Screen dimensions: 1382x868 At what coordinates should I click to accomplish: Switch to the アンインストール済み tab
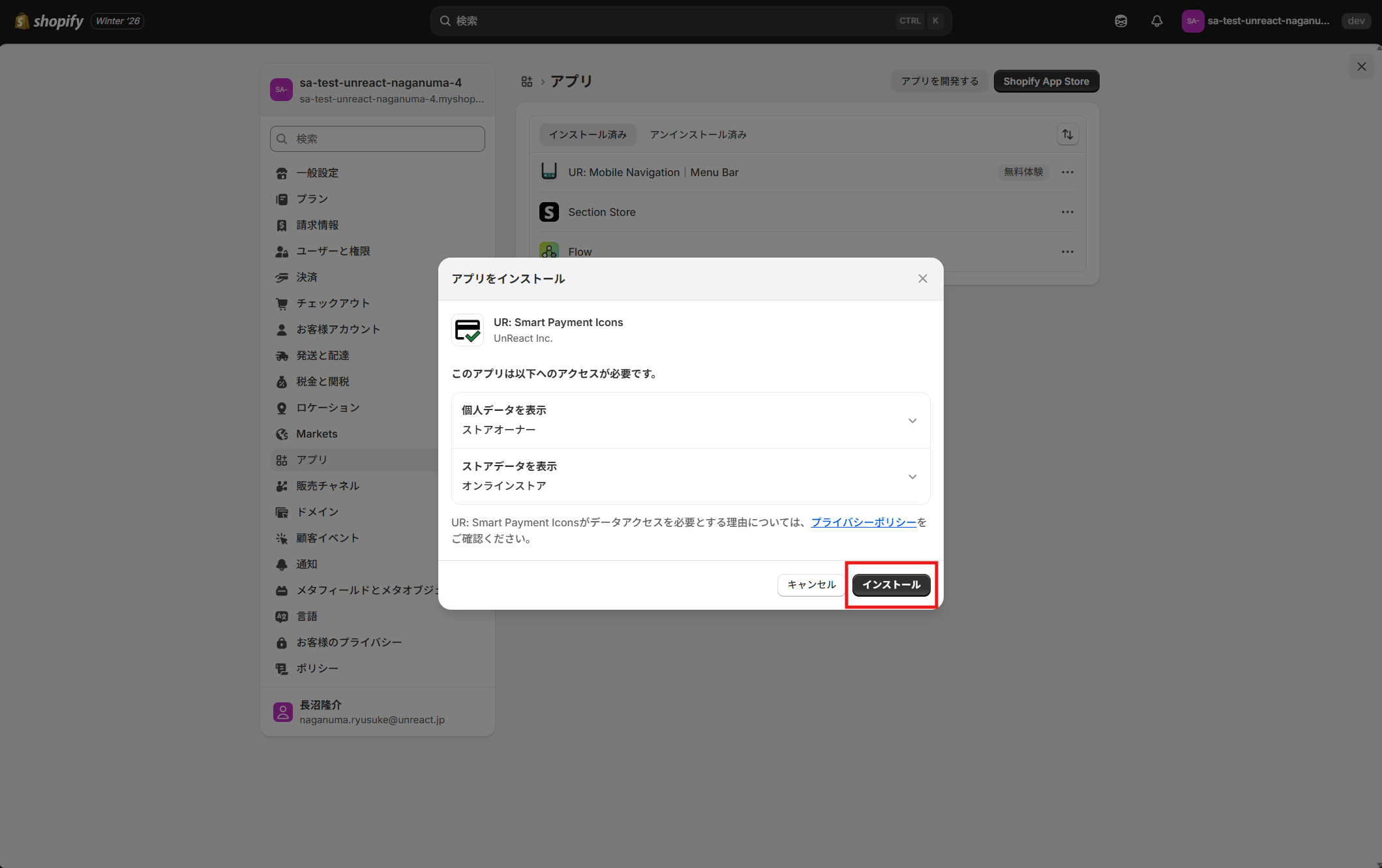tap(697, 134)
